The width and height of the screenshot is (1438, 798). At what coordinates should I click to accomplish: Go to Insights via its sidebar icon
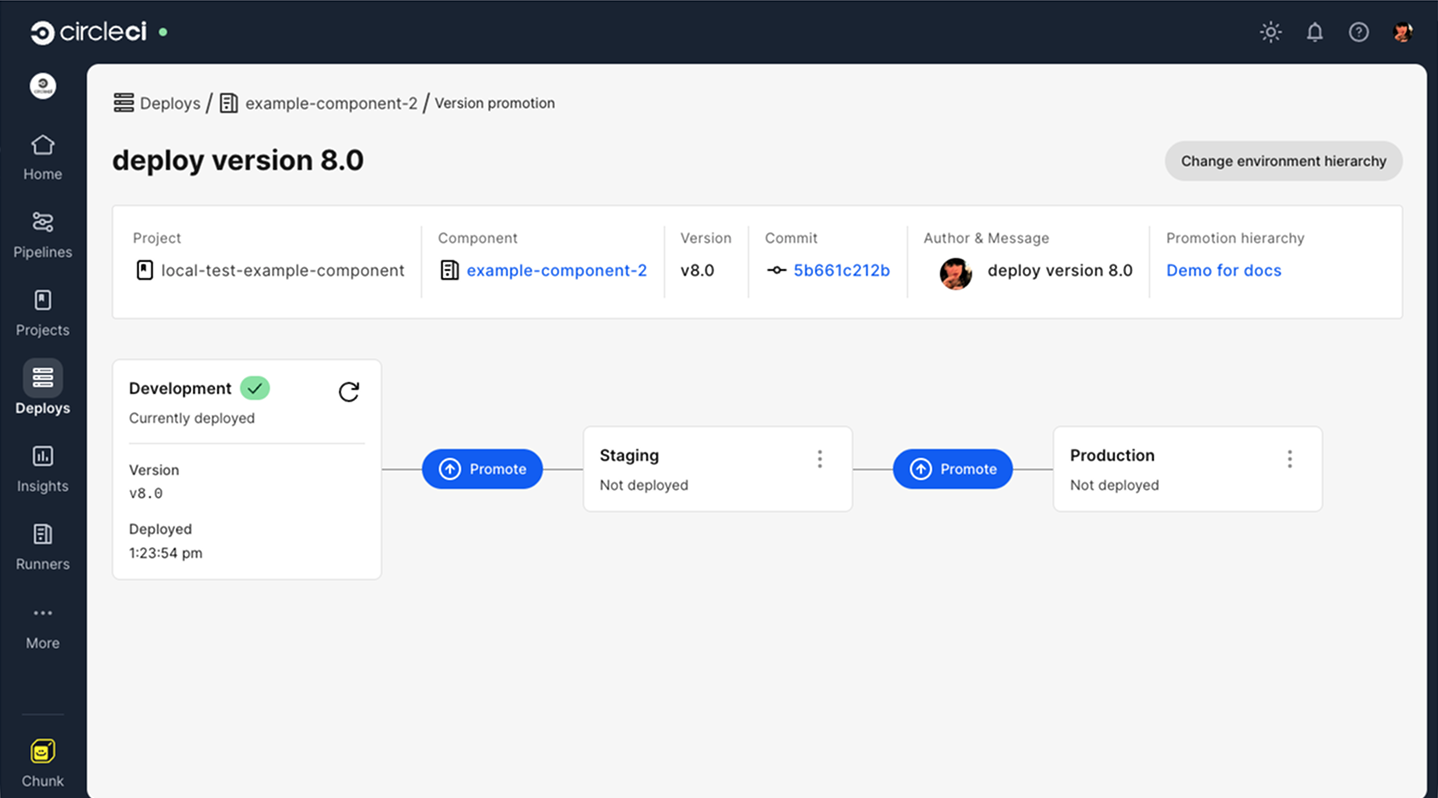click(x=42, y=467)
